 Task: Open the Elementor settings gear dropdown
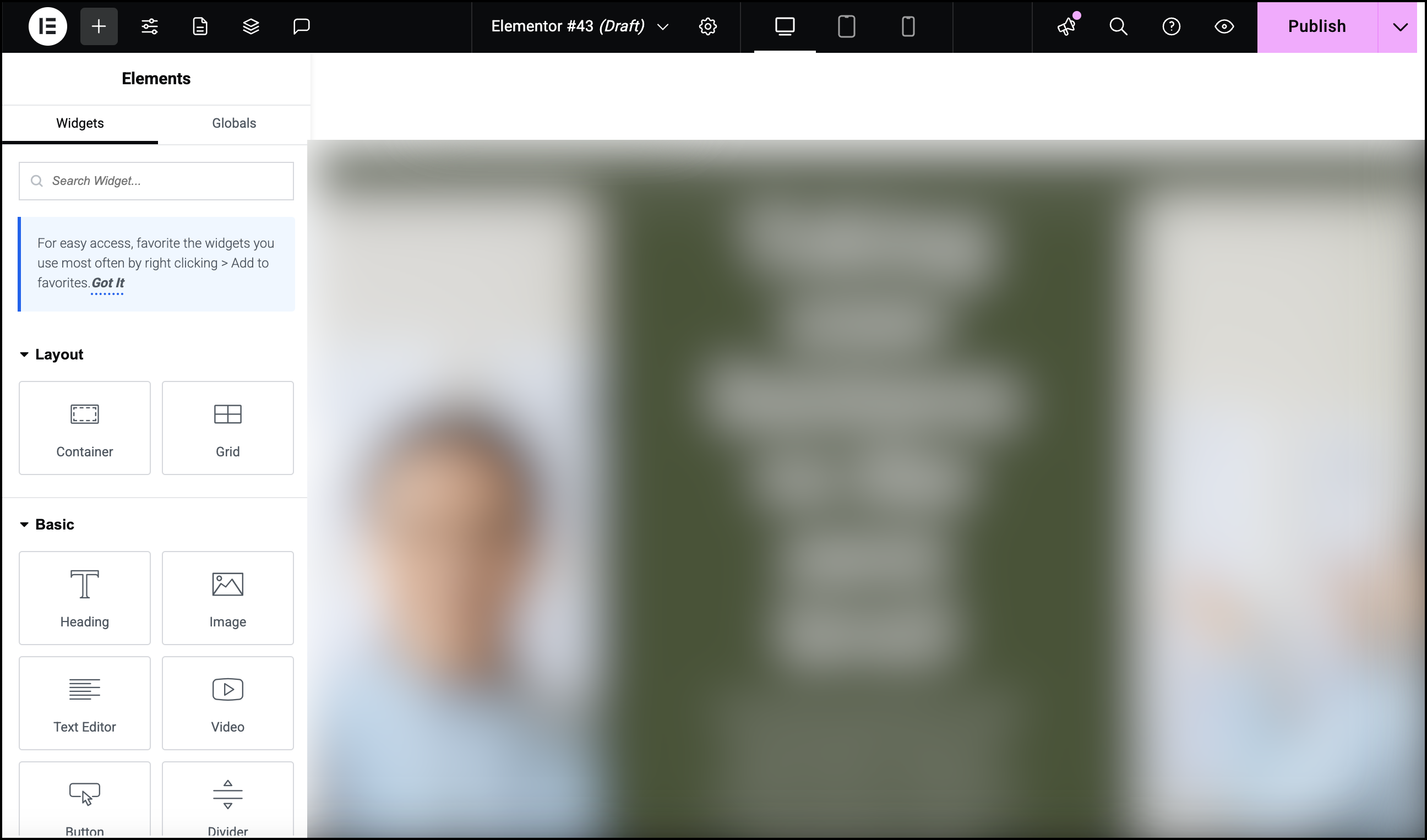tap(708, 26)
